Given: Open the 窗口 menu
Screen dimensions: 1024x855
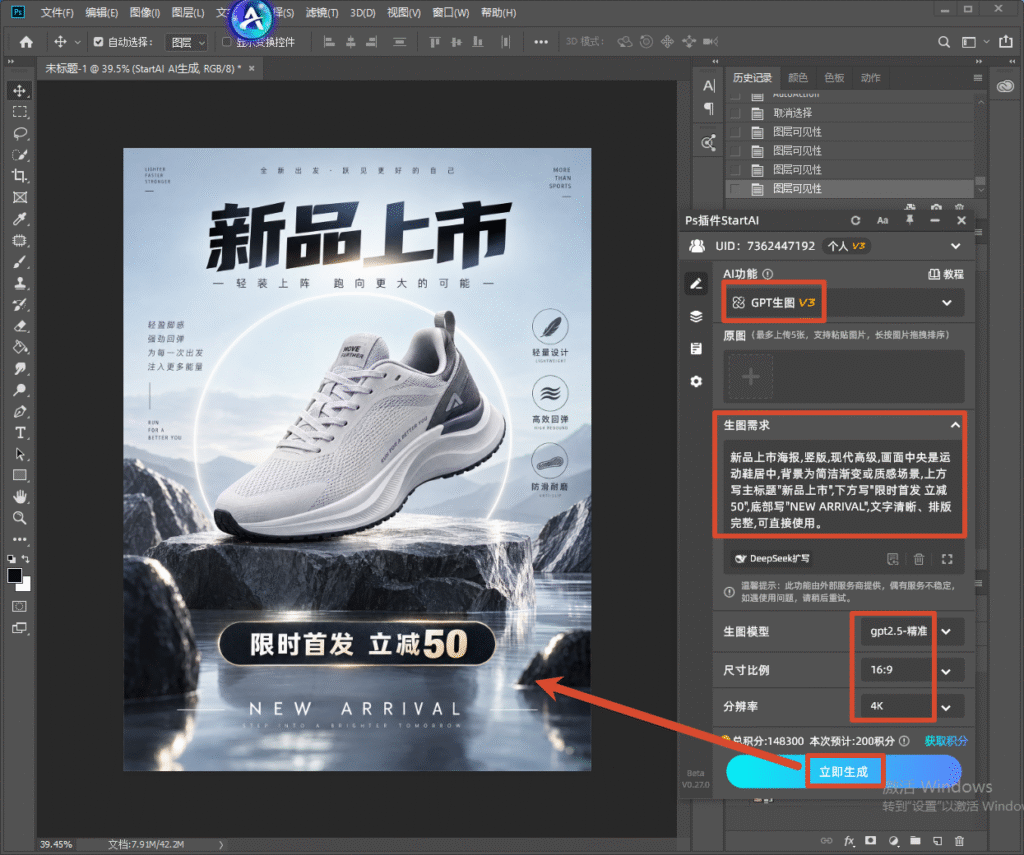Looking at the screenshot, I should (451, 12).
